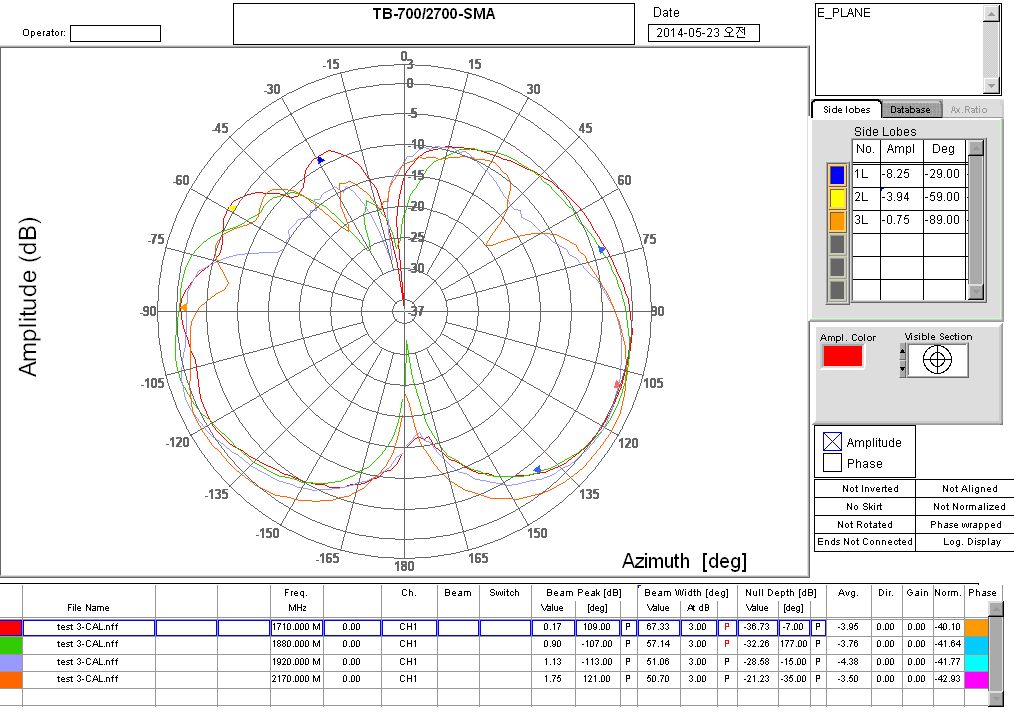Toggle the Phase wrapped status button

tap(965, 525)
